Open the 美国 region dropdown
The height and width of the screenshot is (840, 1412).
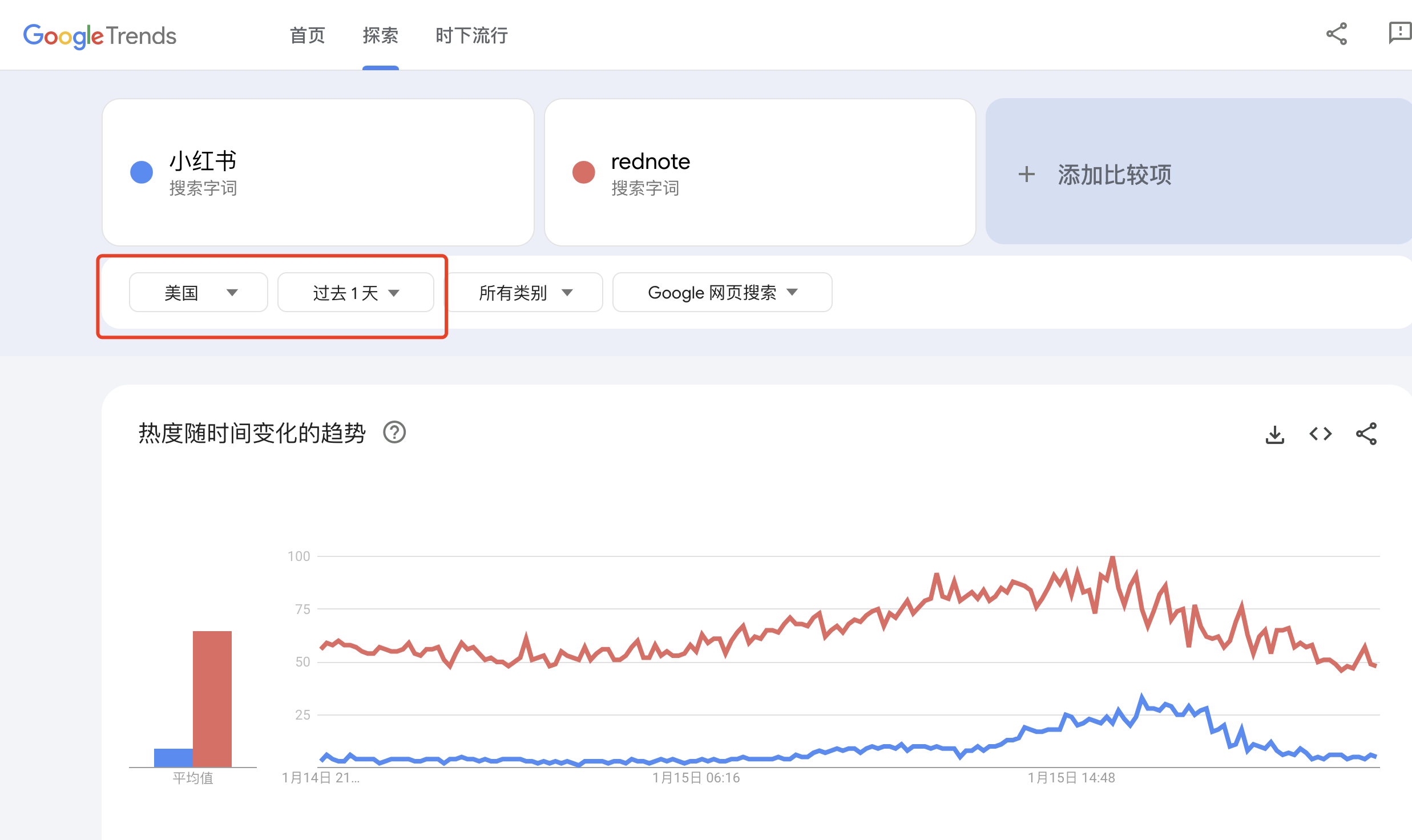pos(199,292)
